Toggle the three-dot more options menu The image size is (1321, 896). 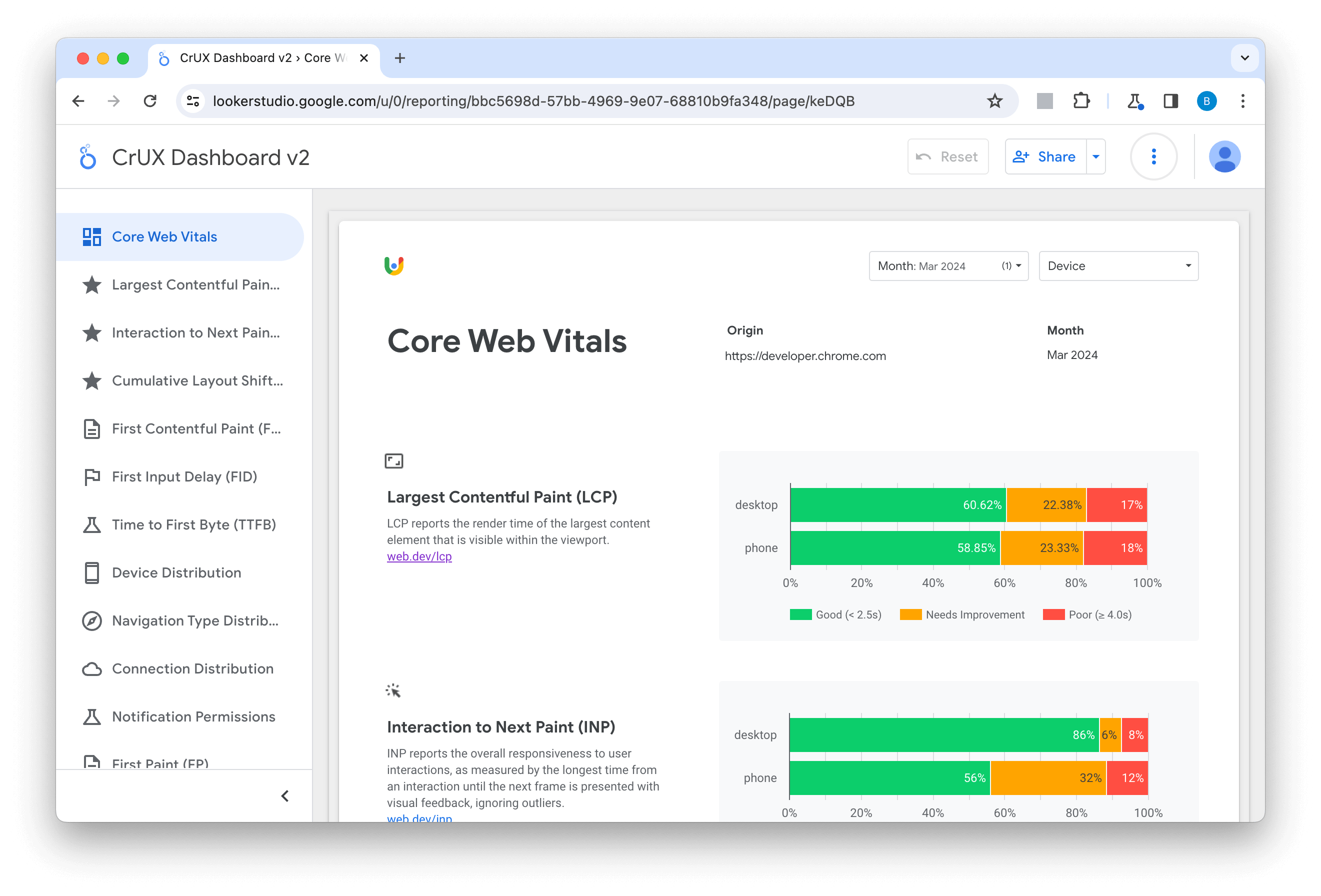[x=1154, y=157]
